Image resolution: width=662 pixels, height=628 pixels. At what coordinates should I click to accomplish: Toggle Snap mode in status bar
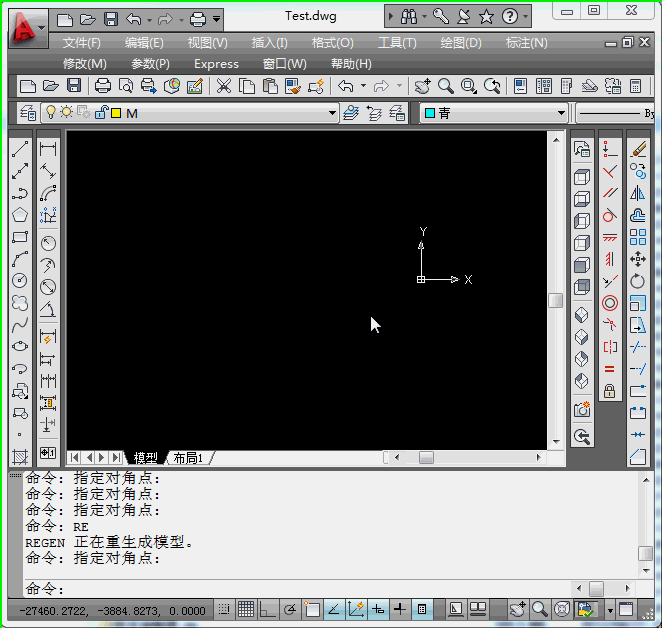tap(225, 609)
